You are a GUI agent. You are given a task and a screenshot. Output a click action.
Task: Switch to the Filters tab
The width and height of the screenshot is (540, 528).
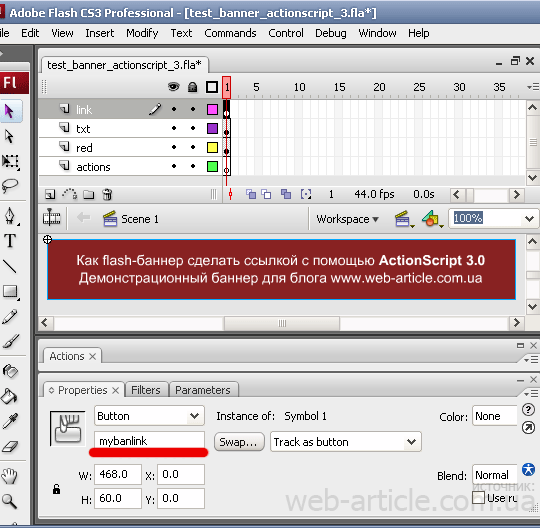146,390
